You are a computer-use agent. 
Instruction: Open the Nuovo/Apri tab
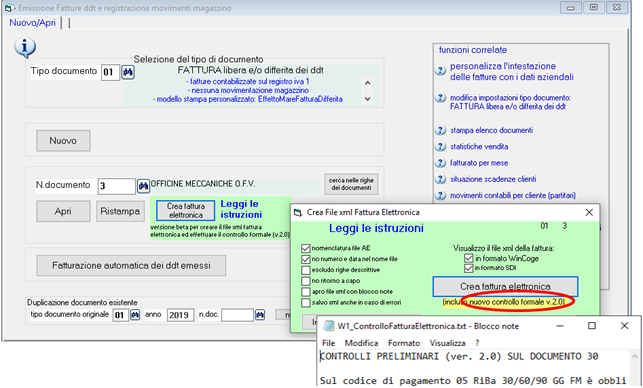point(32,23)
